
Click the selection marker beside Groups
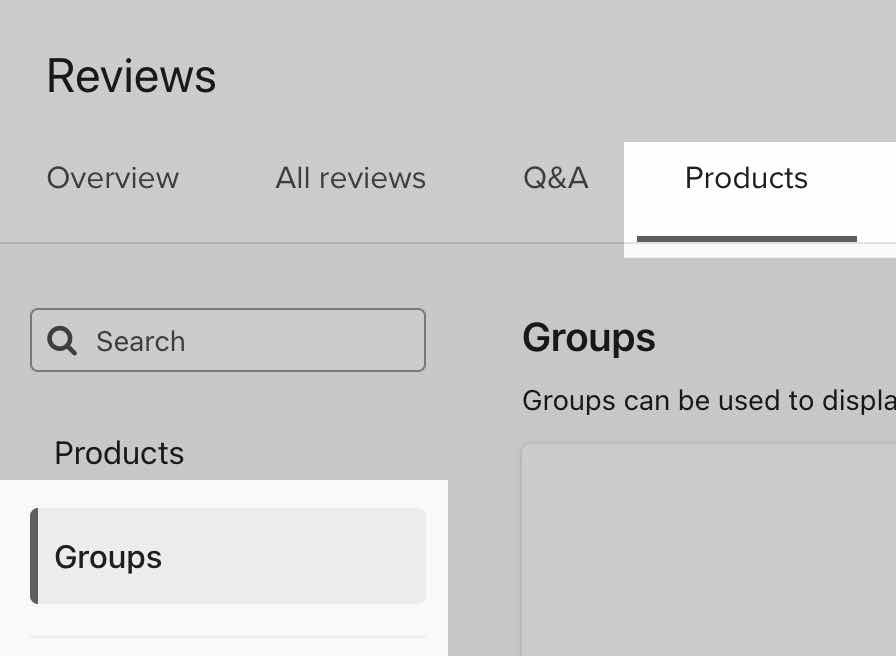point(35,557)
